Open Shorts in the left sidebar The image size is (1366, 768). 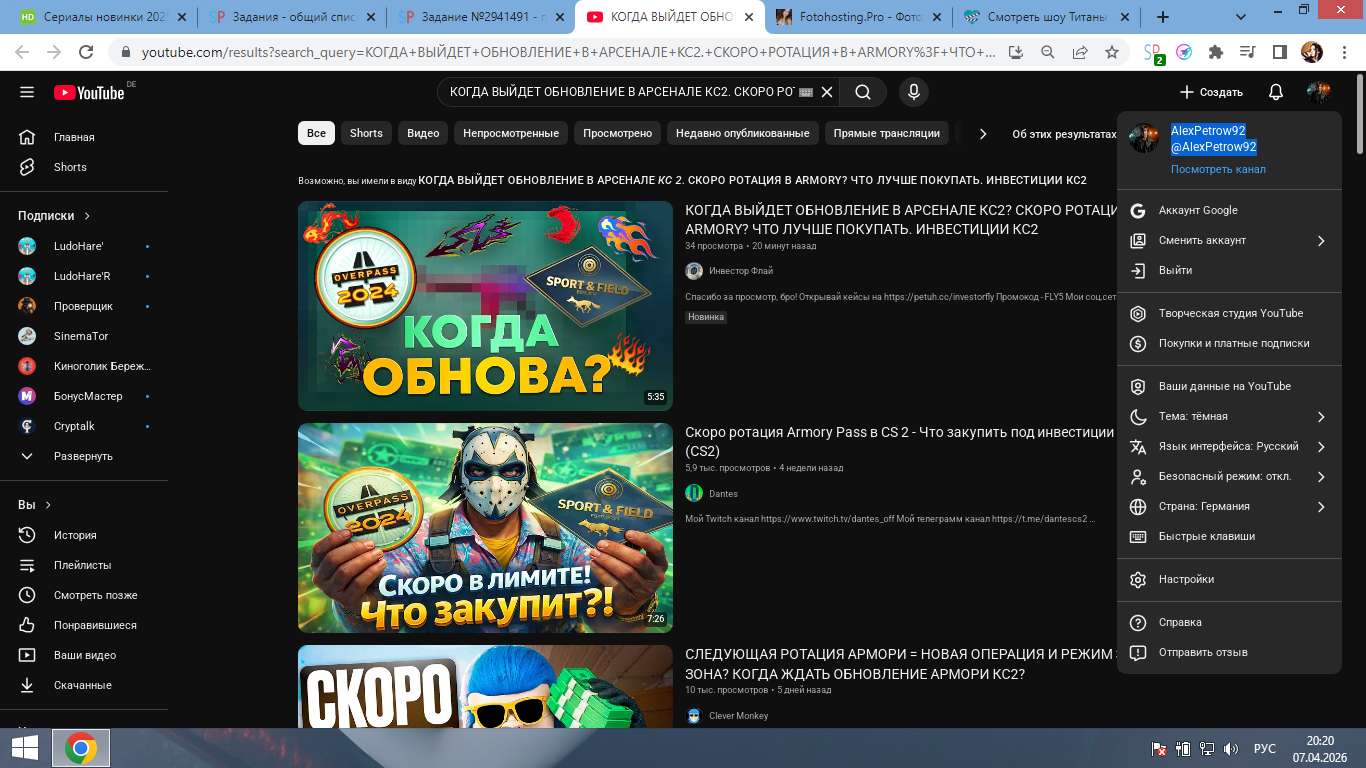pyautogui.click(x=84, y=167)
